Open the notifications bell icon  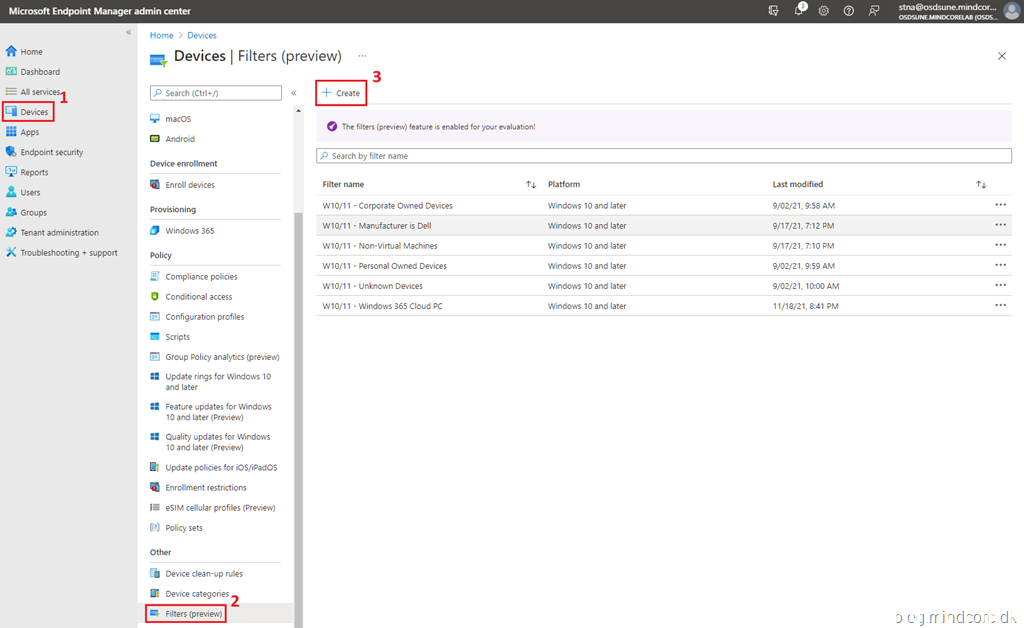[798, 11]
